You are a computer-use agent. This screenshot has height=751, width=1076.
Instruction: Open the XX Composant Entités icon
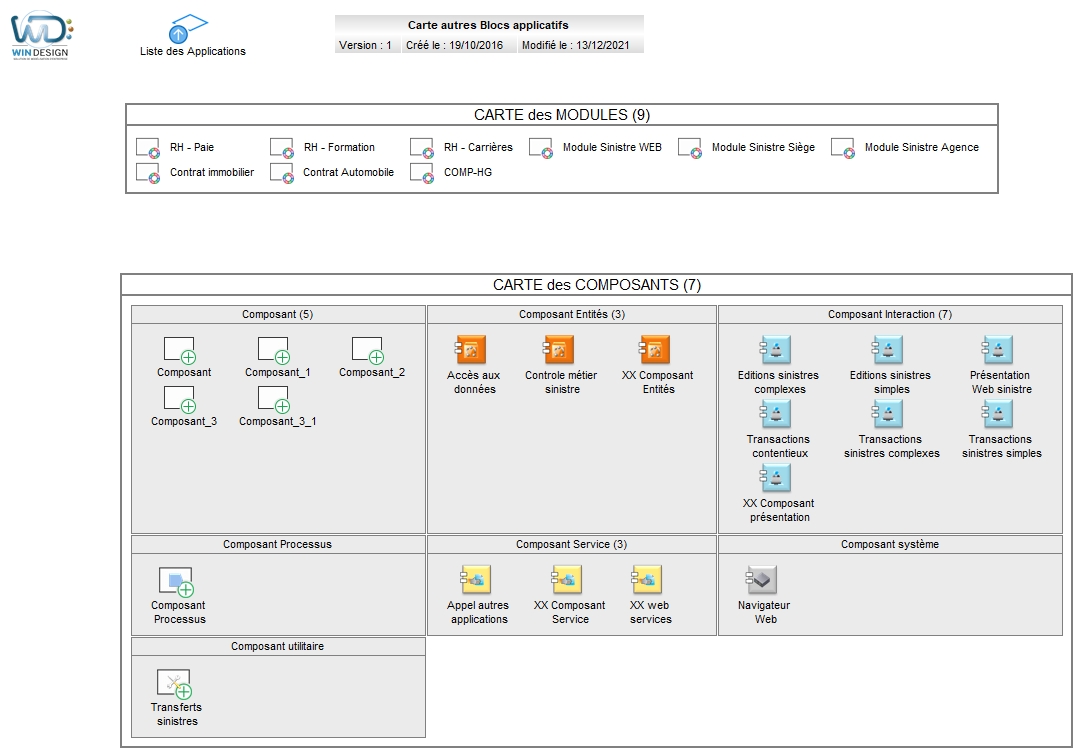[655, 350]
